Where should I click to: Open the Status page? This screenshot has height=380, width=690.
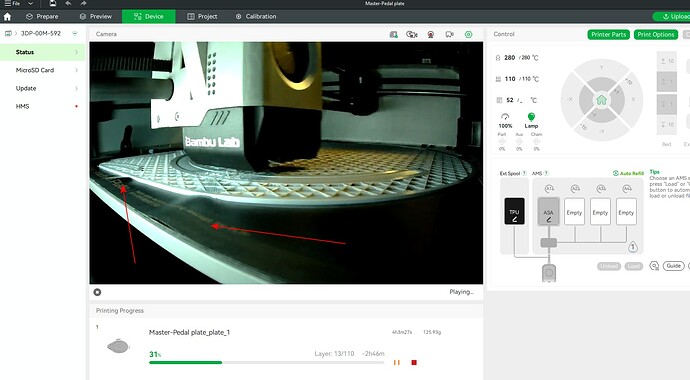[x=42, y=52]
